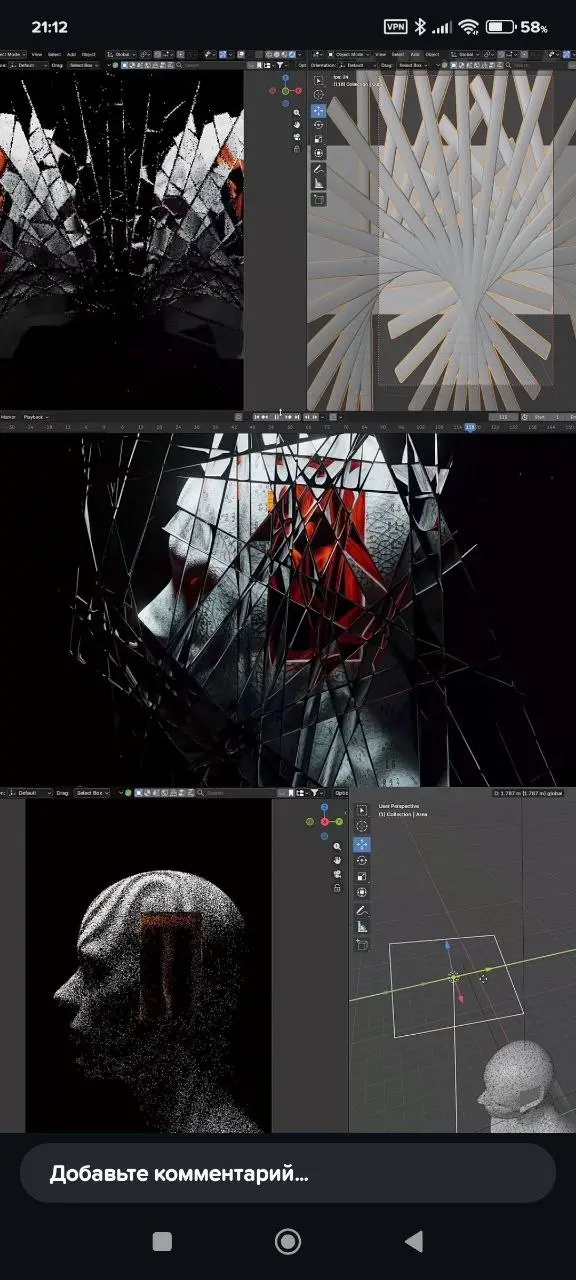Choose the Add Cube tool in upper-right viewport

319,200
